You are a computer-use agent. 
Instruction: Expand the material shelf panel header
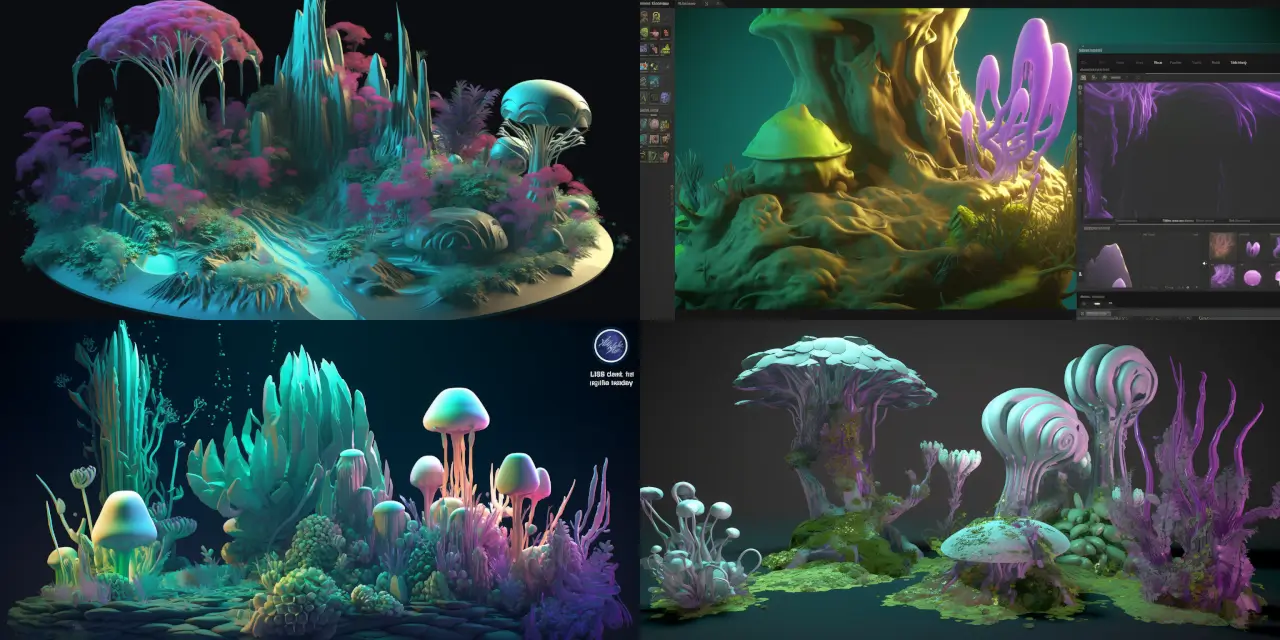(x=1096, y=228)
